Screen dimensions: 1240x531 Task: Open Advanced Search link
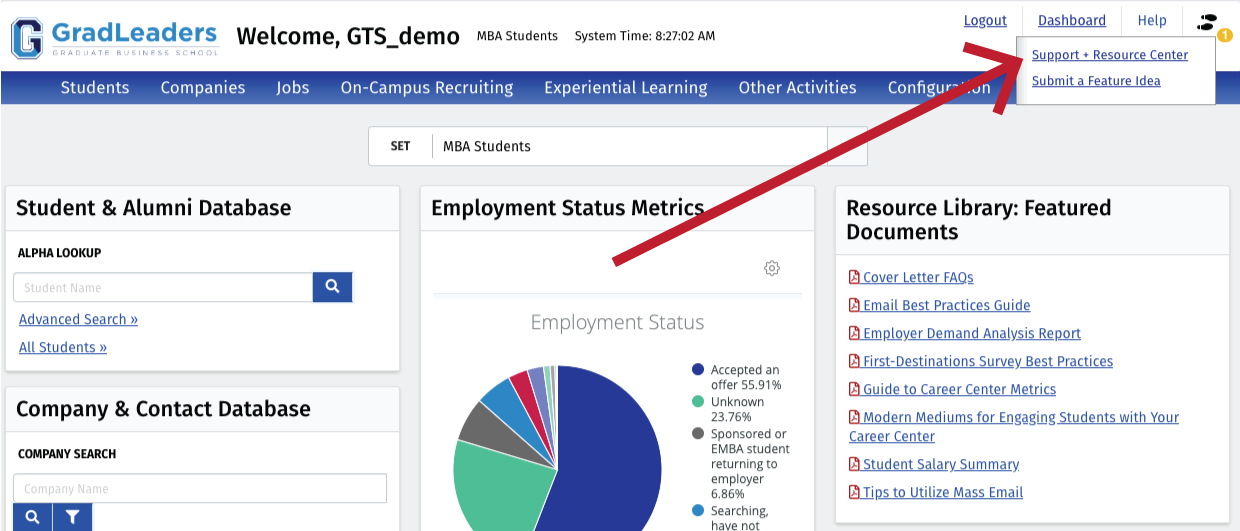(79, 319)
